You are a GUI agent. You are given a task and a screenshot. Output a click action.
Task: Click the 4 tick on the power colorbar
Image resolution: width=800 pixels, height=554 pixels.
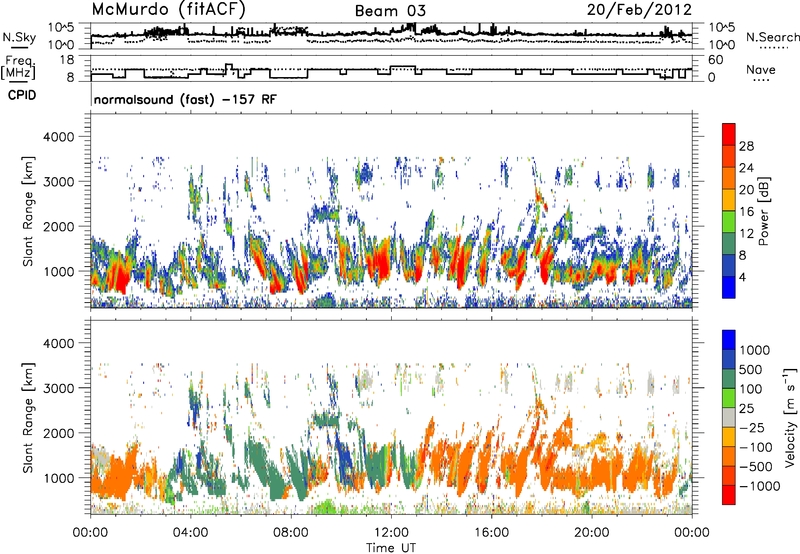[742, 277]
